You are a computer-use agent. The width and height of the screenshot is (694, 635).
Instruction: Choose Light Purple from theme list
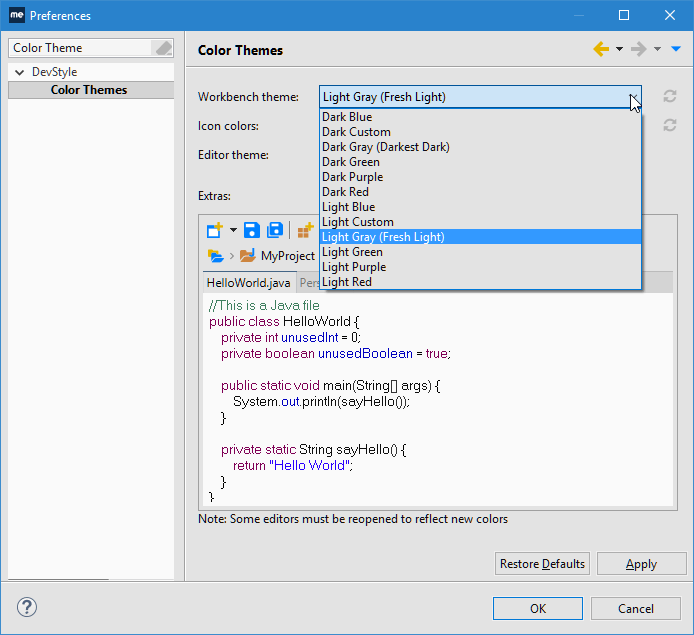click(352, 267)
